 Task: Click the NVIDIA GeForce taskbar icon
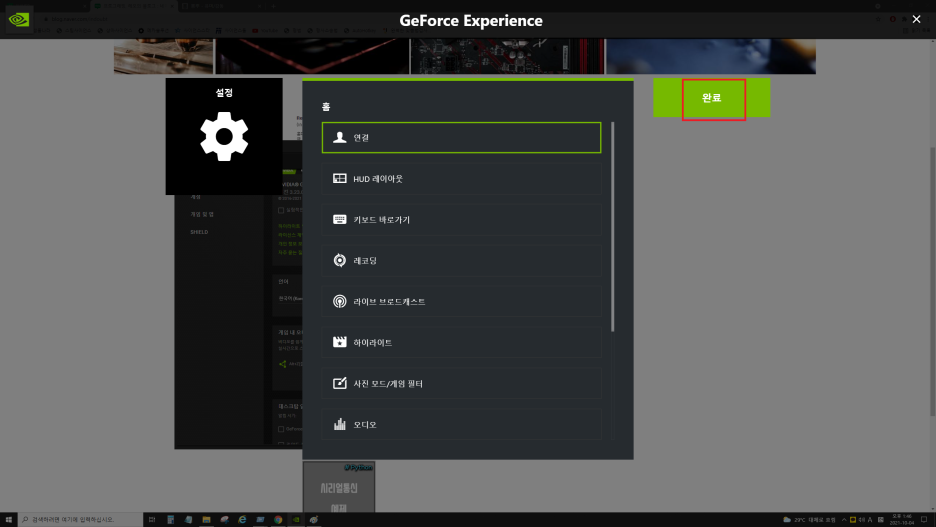point(295,520)
